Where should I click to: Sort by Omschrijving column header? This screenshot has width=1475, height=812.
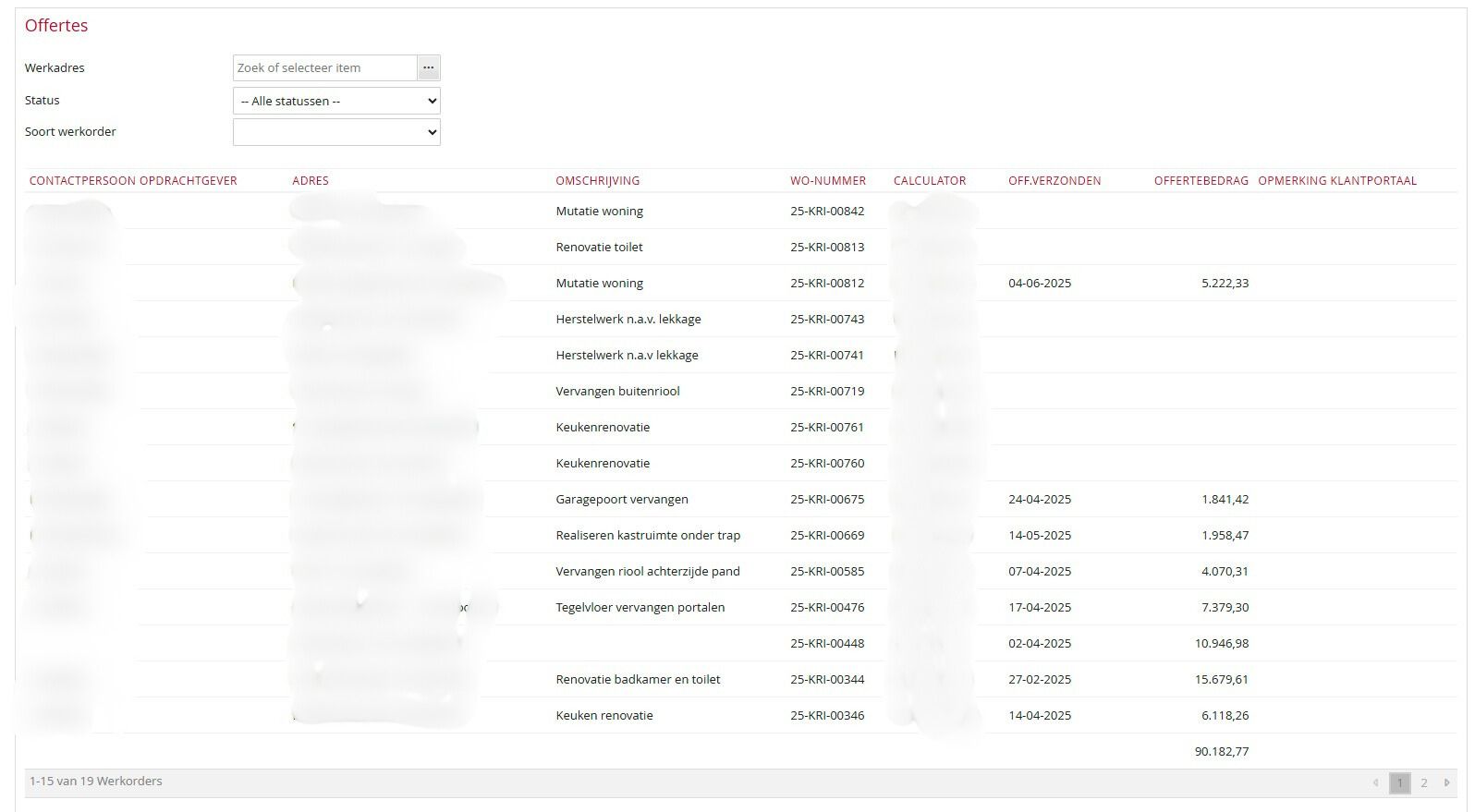pos(597,181)
